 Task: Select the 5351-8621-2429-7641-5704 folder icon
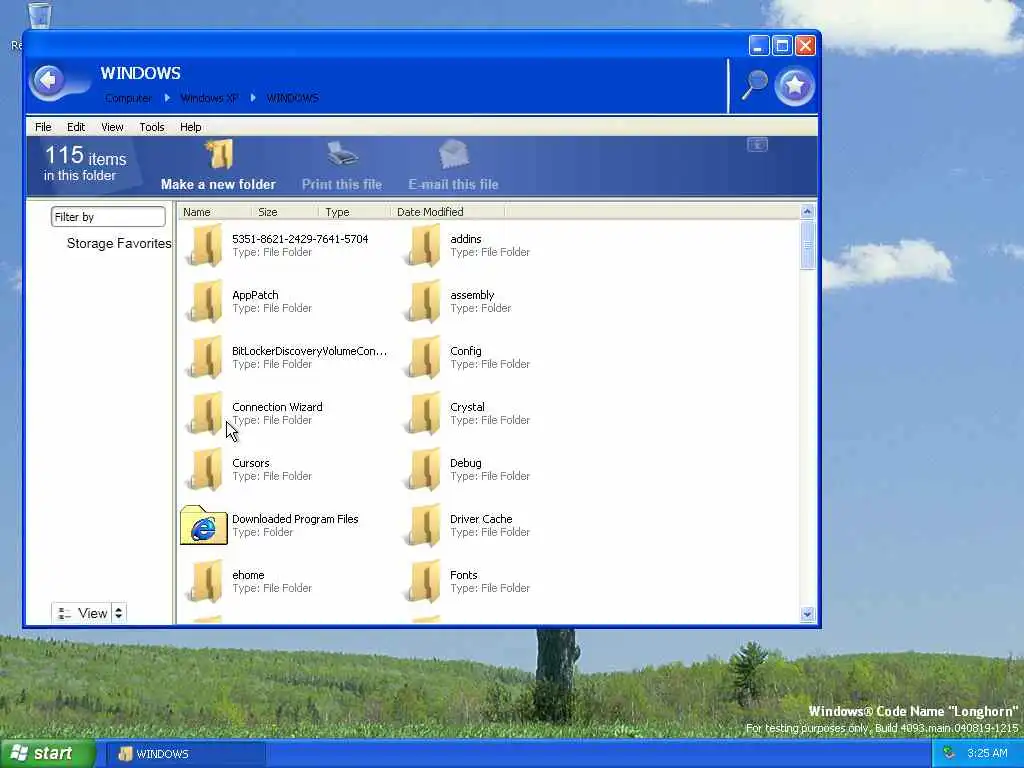coord(204,246)
